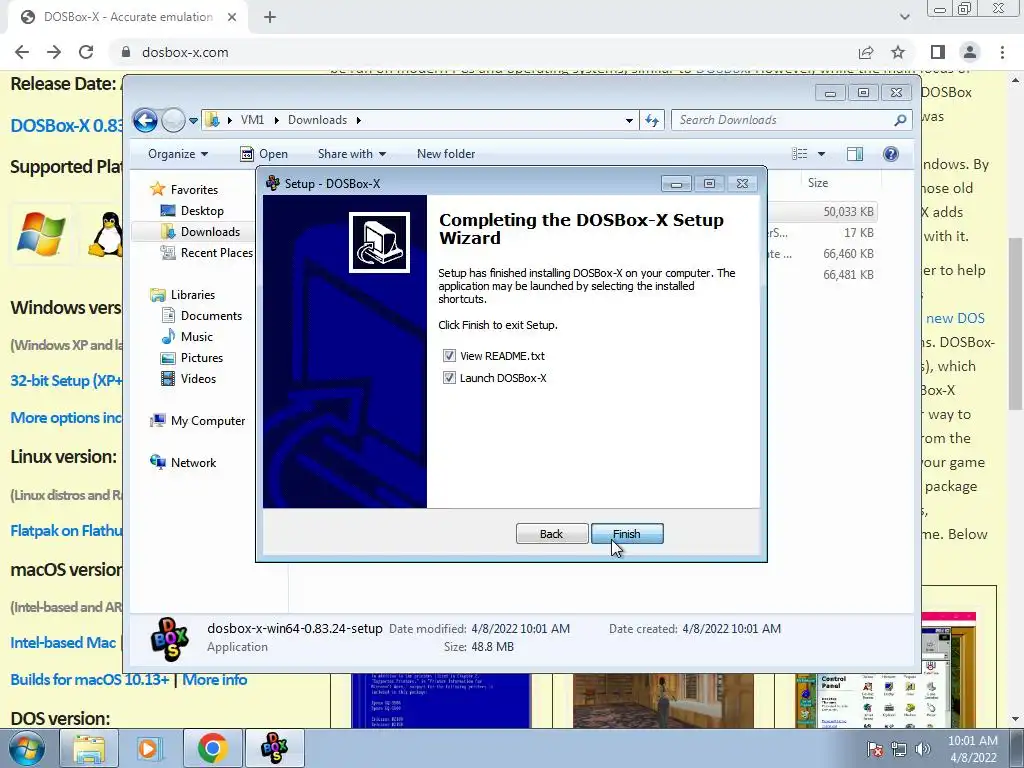This screenshot has width=1024, height=768.
Task: Click the dosbox-x.com address bar
Action: point(483,52)
